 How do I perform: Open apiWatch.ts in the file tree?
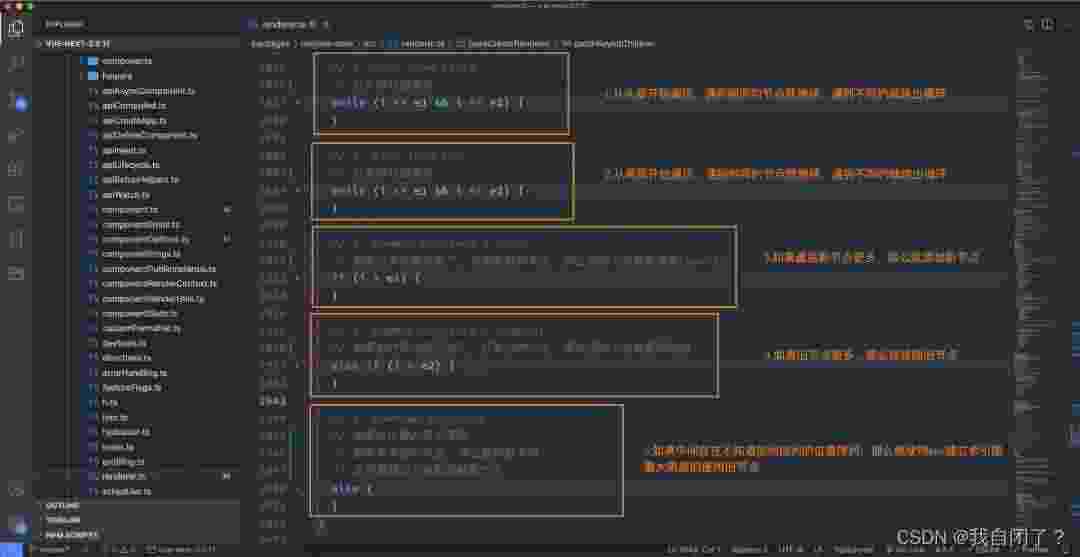pyautogui.click(x=125, y=195)
